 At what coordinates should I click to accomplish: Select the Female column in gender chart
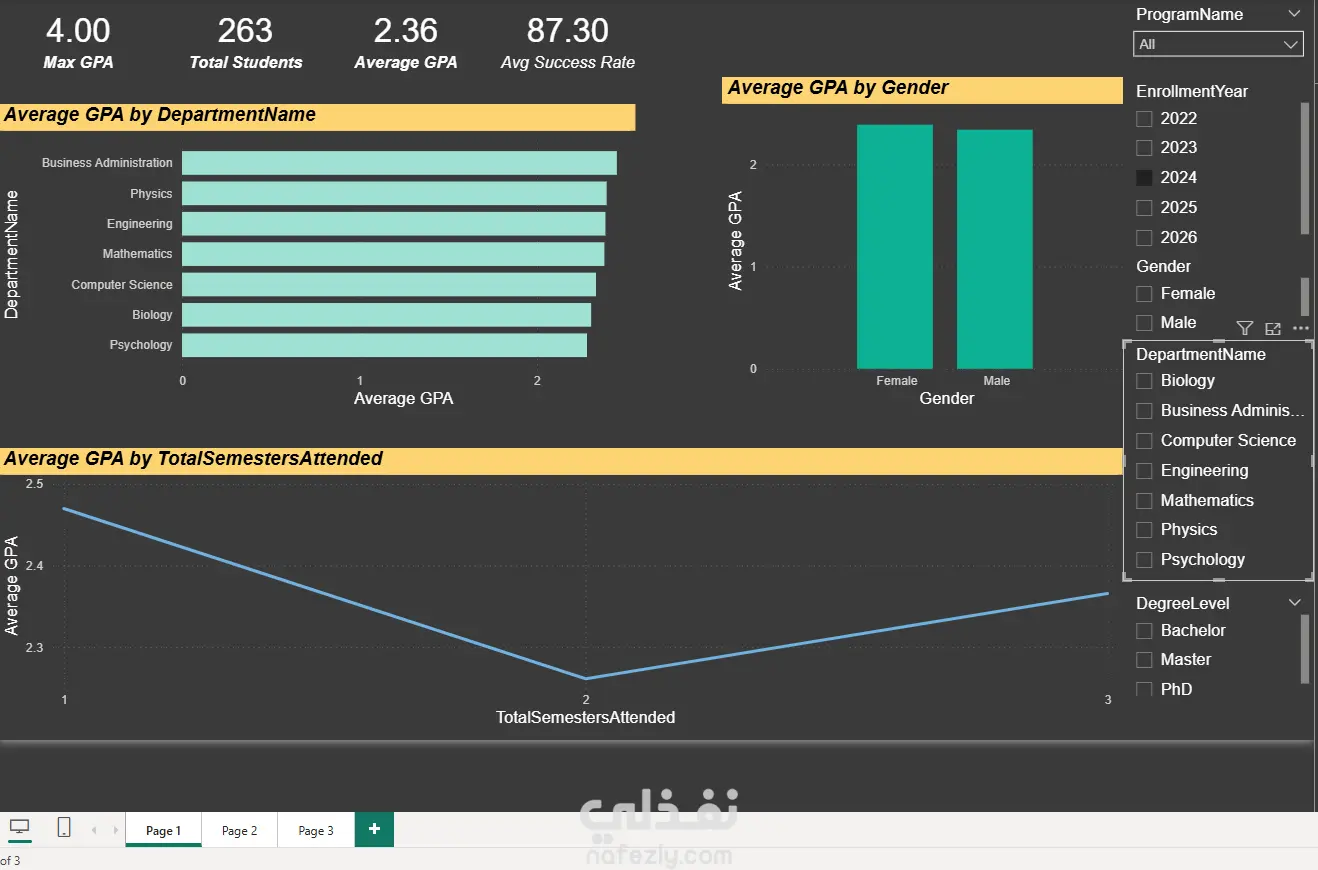click(895, 247)
